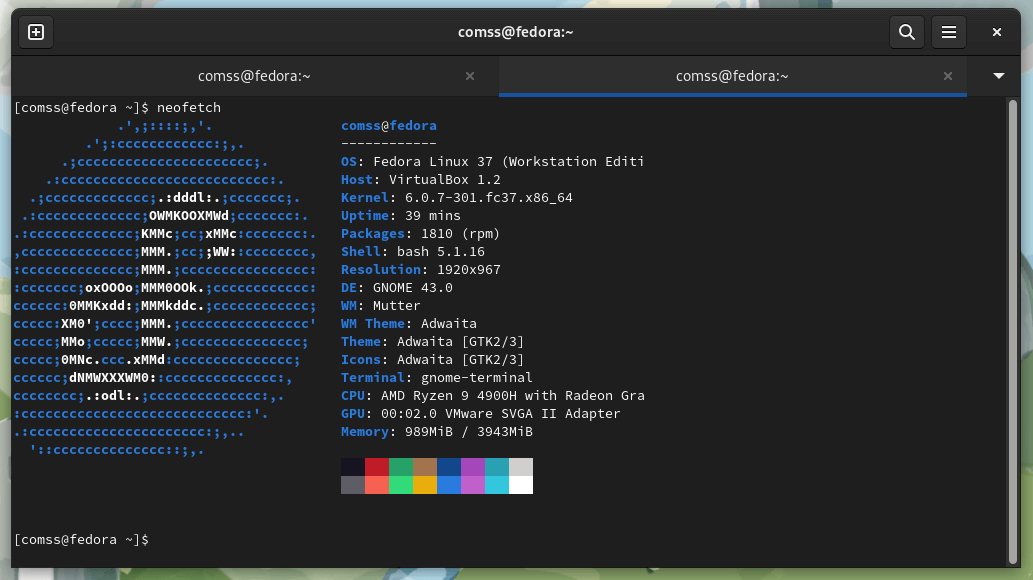Viewport: 1033px width, 580px height.
Task: Click the 'Shell: bash 5.1.16' line
Action: [412, 251]
